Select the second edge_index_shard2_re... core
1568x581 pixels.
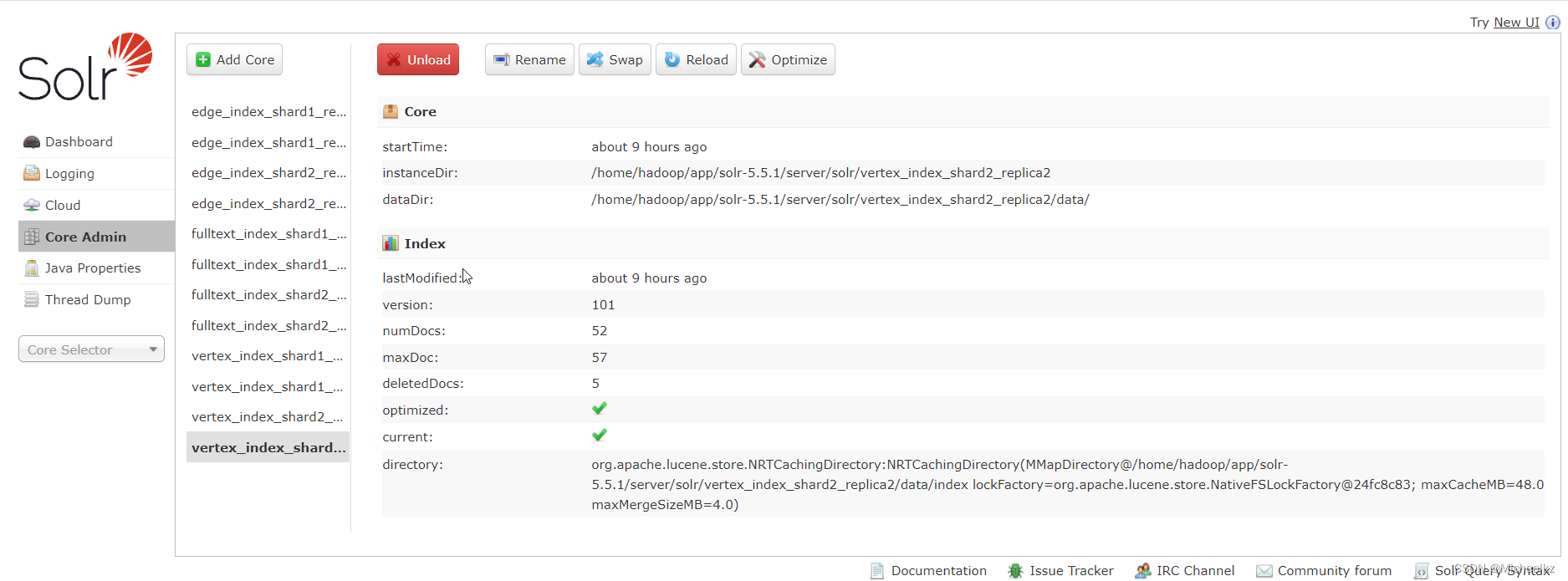(x=268, y=204)
